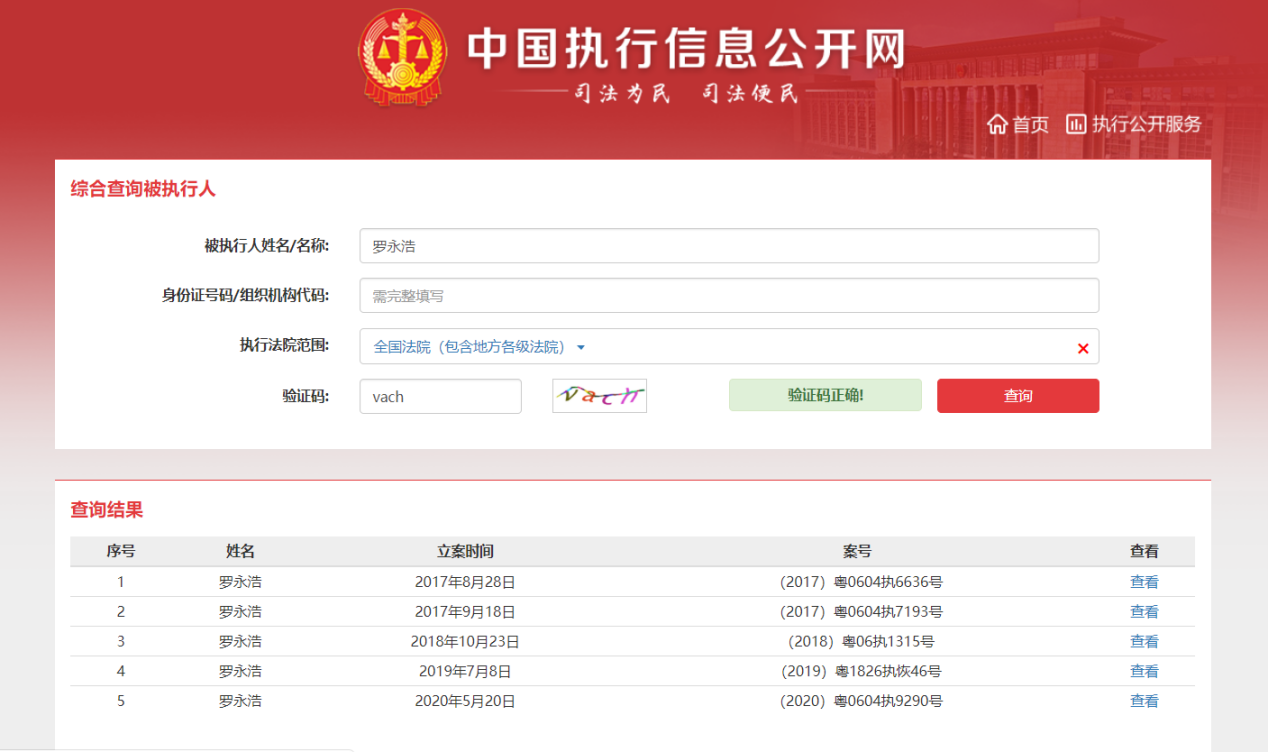Select date cell 2020年5月20日
The width and height of the screenshot is (1268, 752).
465,702
